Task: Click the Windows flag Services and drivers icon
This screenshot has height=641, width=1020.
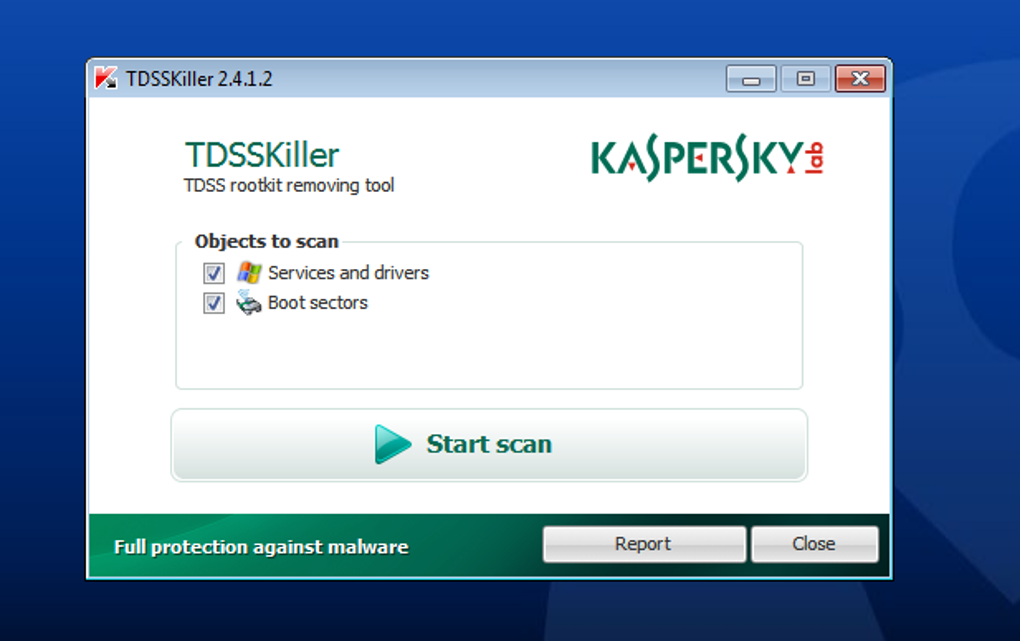Action: click(249, 272)
